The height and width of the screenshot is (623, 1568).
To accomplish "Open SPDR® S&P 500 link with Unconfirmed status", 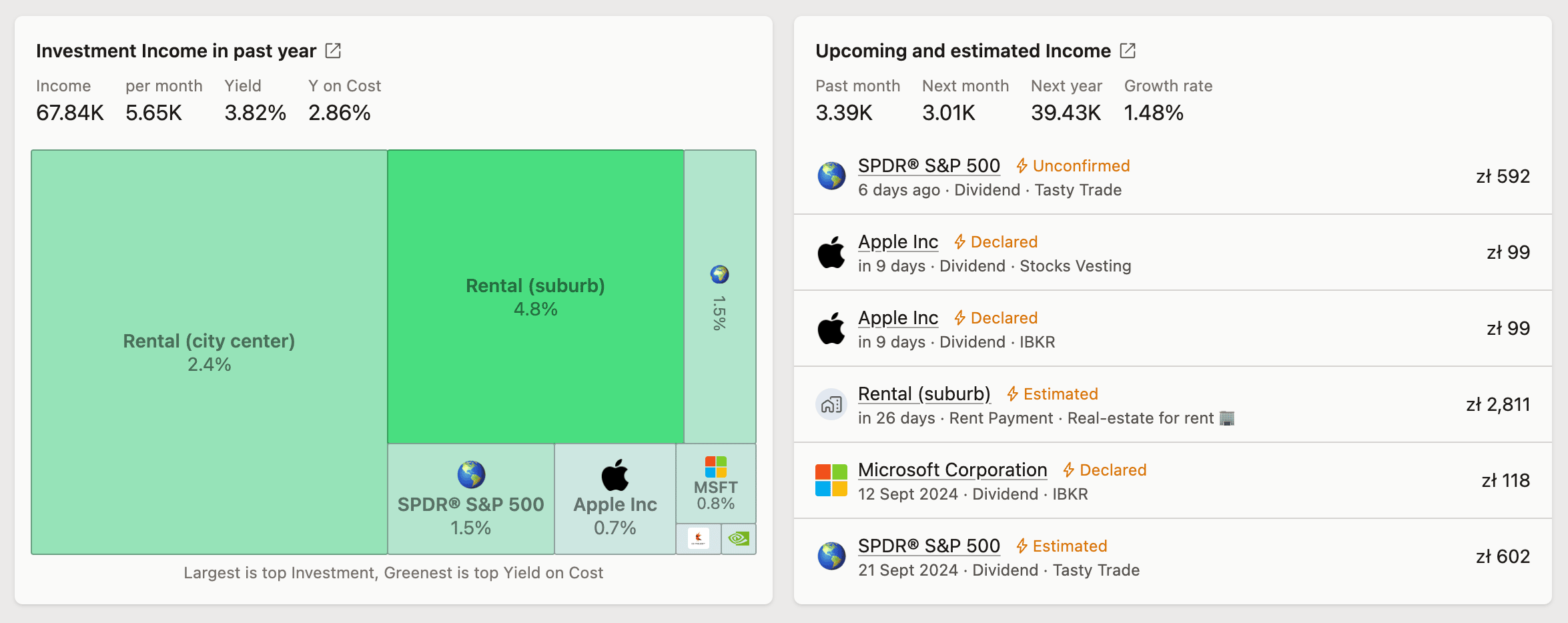I will (929, 166).
